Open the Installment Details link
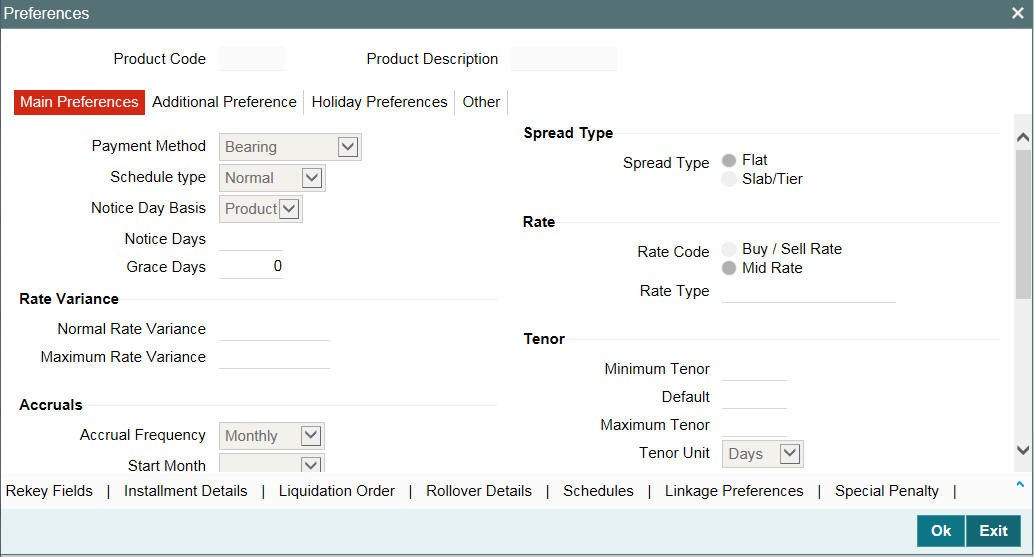This screenshot has width=1034, height=557. tap(185, 491)
